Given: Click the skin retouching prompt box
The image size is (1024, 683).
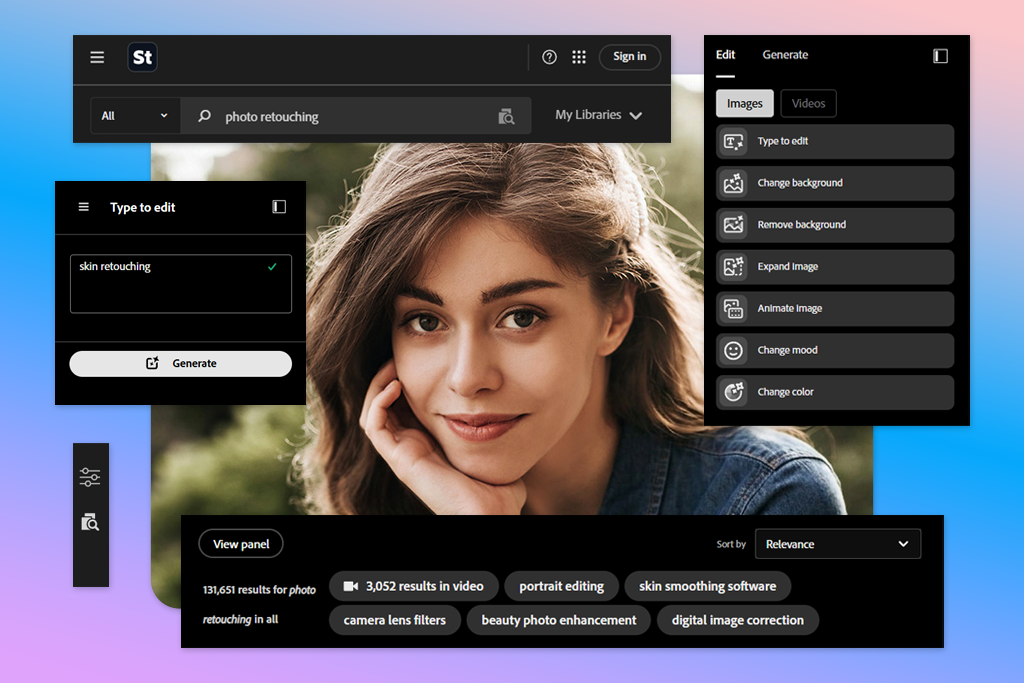Looking at the screenshot, I should tap(181, 283).
